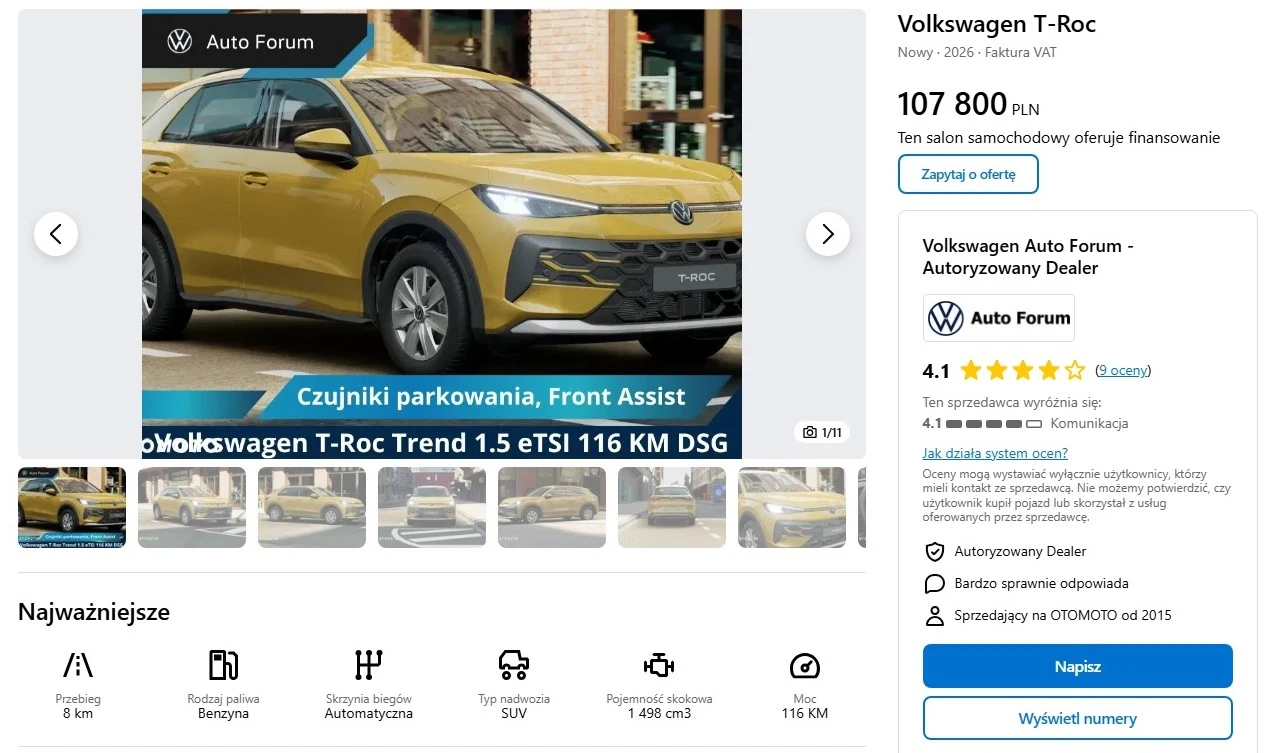This screenshot has width=1276, height=753.
Task: Click the main T-Roc gallery photo
Action: coord(442,234)
